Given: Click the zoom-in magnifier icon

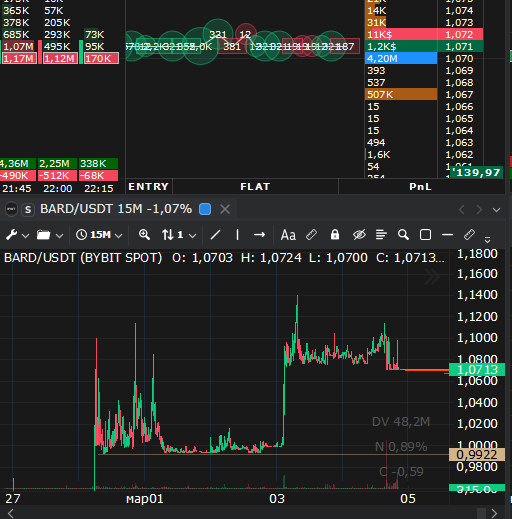Looking at the screenshot, I should click(x=144, y=235).
